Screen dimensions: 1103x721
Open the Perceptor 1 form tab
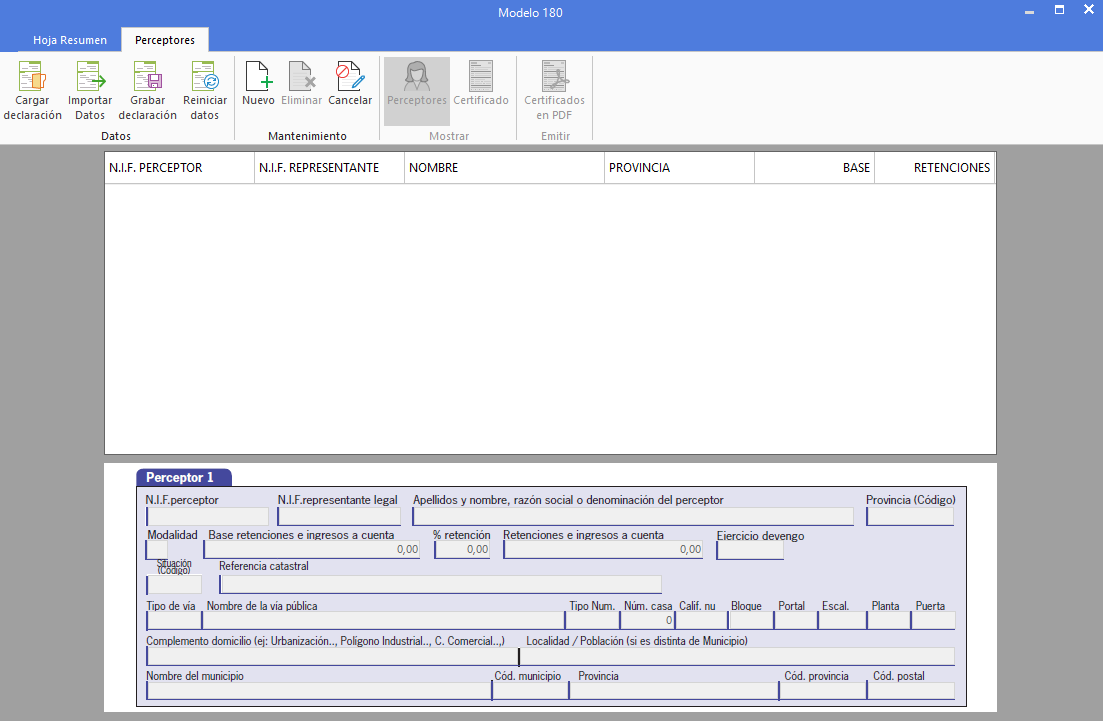click(184, 478)
